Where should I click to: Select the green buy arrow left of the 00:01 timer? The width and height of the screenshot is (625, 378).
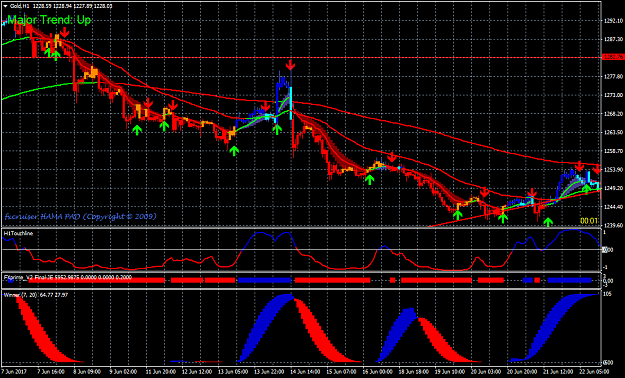point(548,222)
